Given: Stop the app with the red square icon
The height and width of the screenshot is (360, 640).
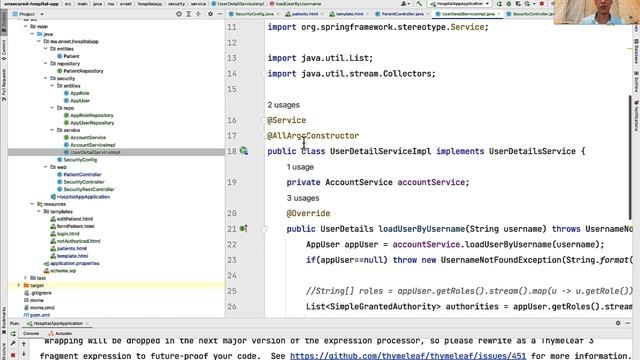Looking at the screenshot, I should 542,4.
